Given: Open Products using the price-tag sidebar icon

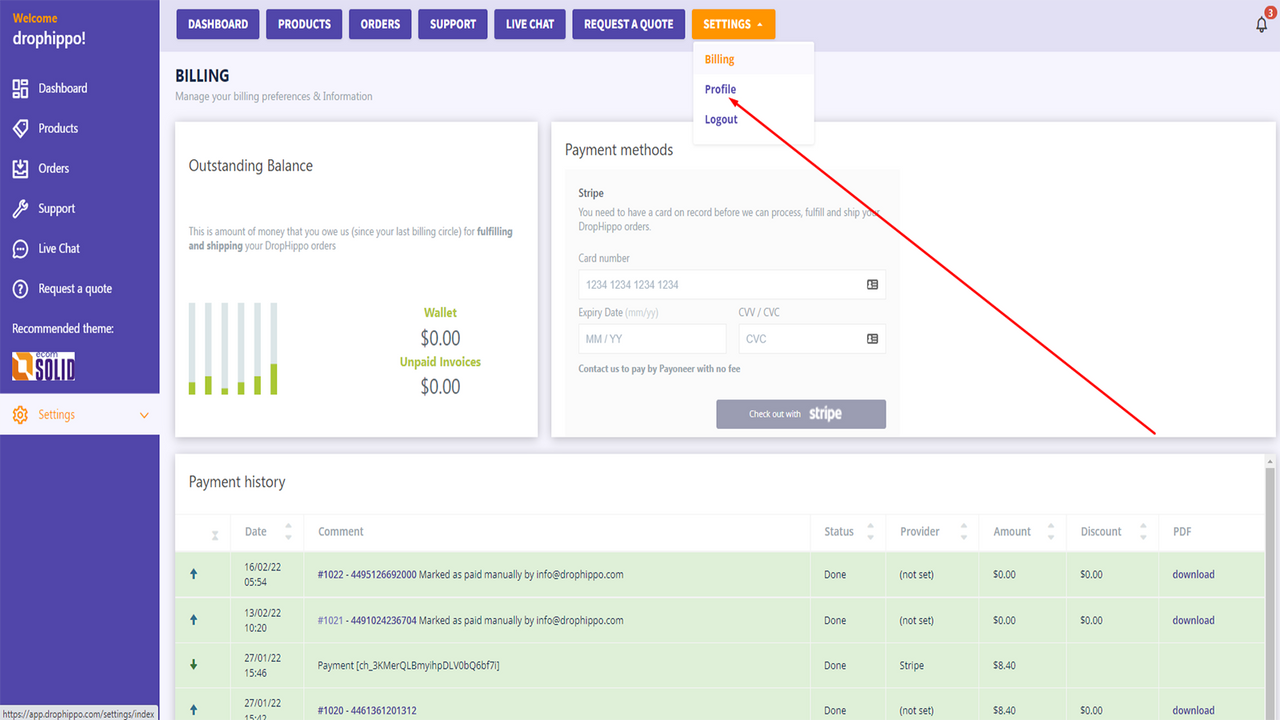Looking at the screenshot, I should (x=20, y=128).
